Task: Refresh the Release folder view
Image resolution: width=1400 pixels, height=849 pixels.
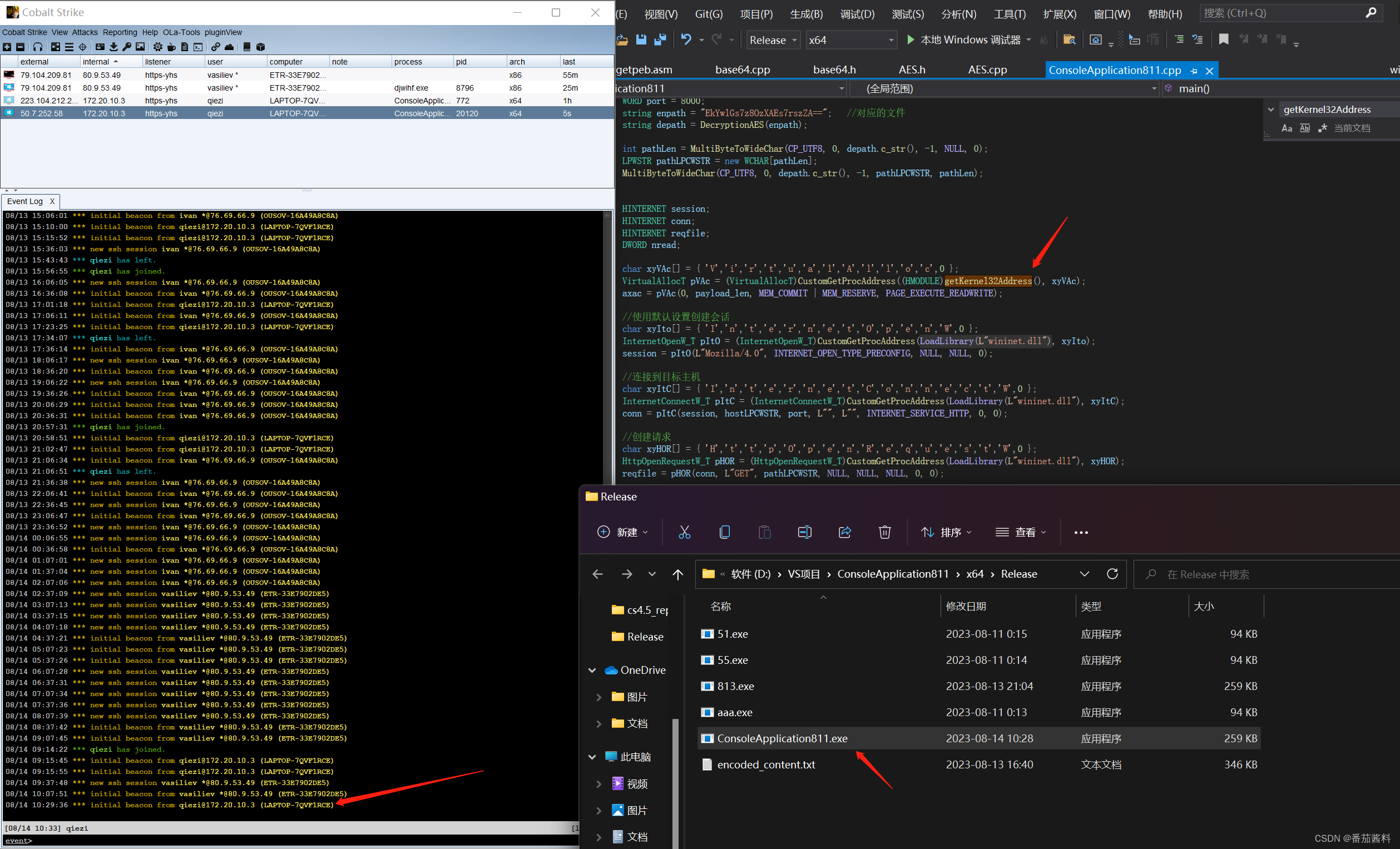Action: 1112,574
